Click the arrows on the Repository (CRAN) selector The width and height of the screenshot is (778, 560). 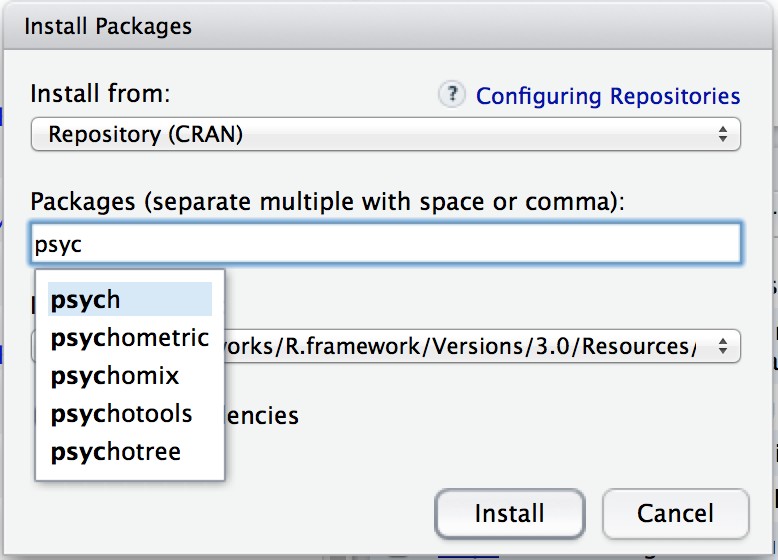click(722, 134)
